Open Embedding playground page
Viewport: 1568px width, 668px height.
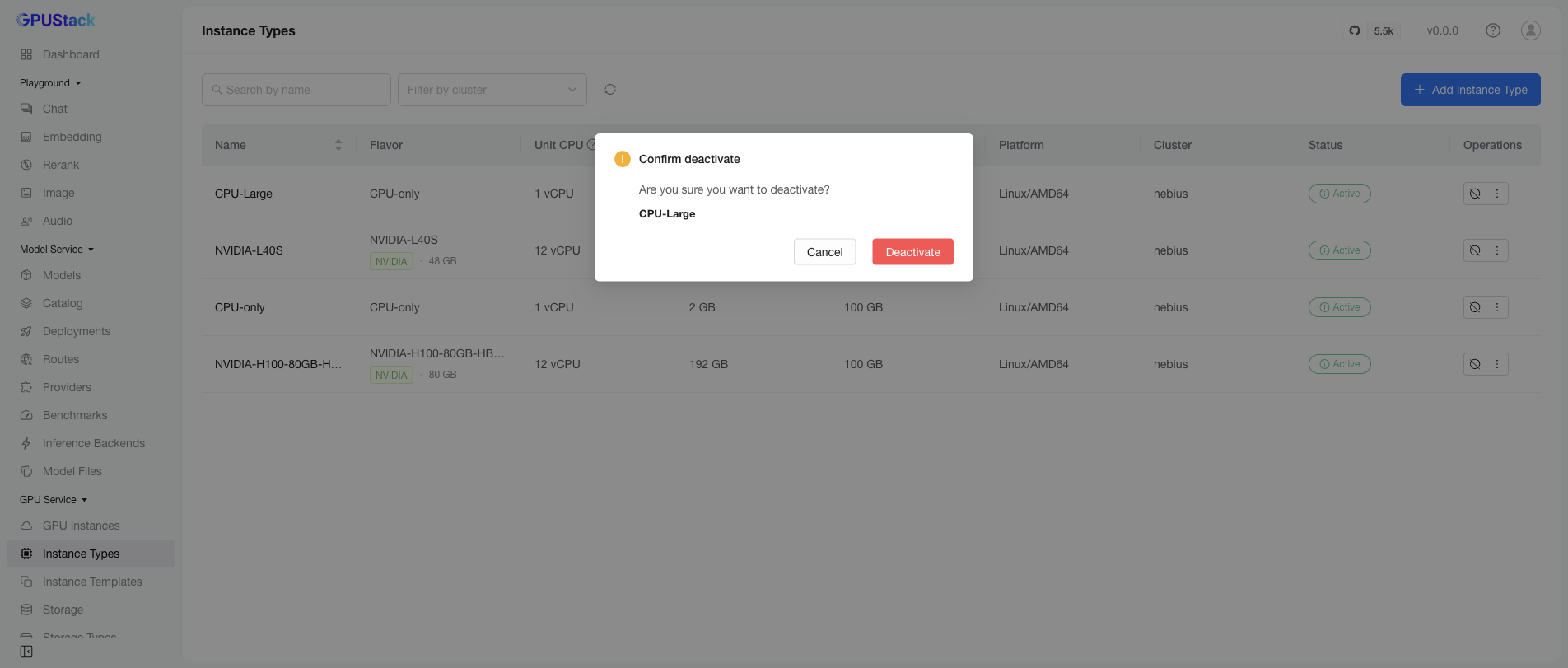pyautogui.click(x=91, y=137)
